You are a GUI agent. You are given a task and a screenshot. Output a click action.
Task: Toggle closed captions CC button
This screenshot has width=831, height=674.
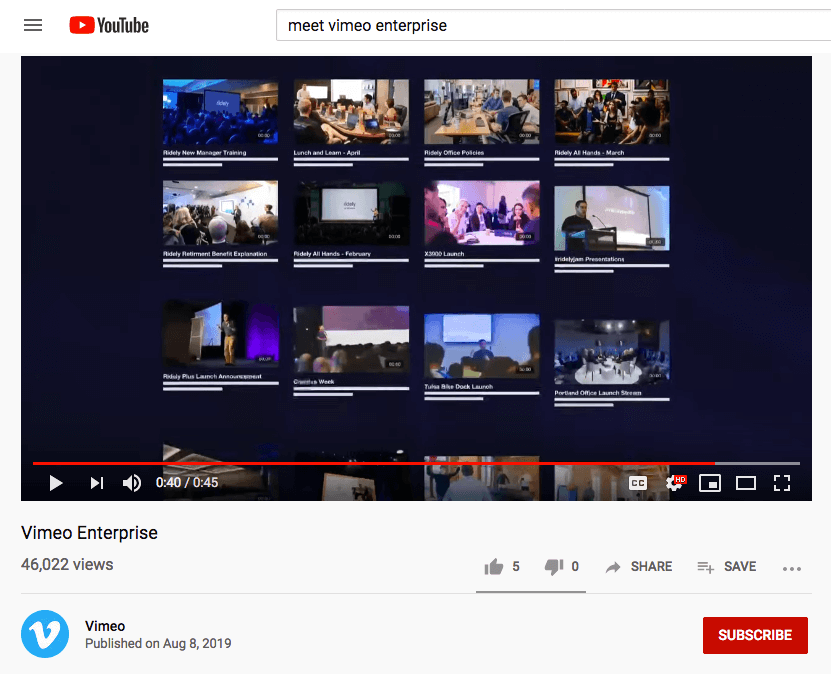[638, 483]
